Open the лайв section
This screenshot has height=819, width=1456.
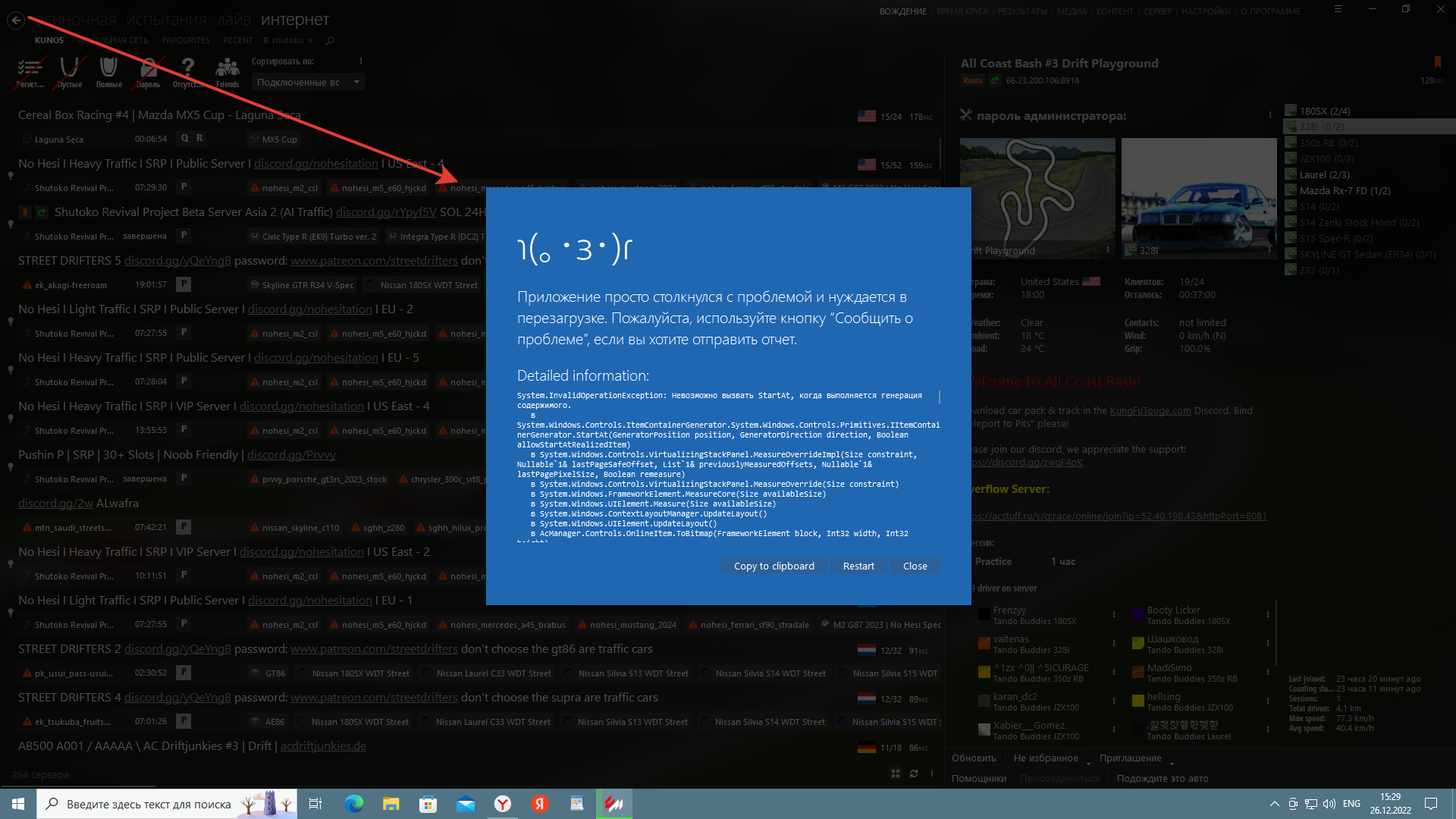point(233,20)
